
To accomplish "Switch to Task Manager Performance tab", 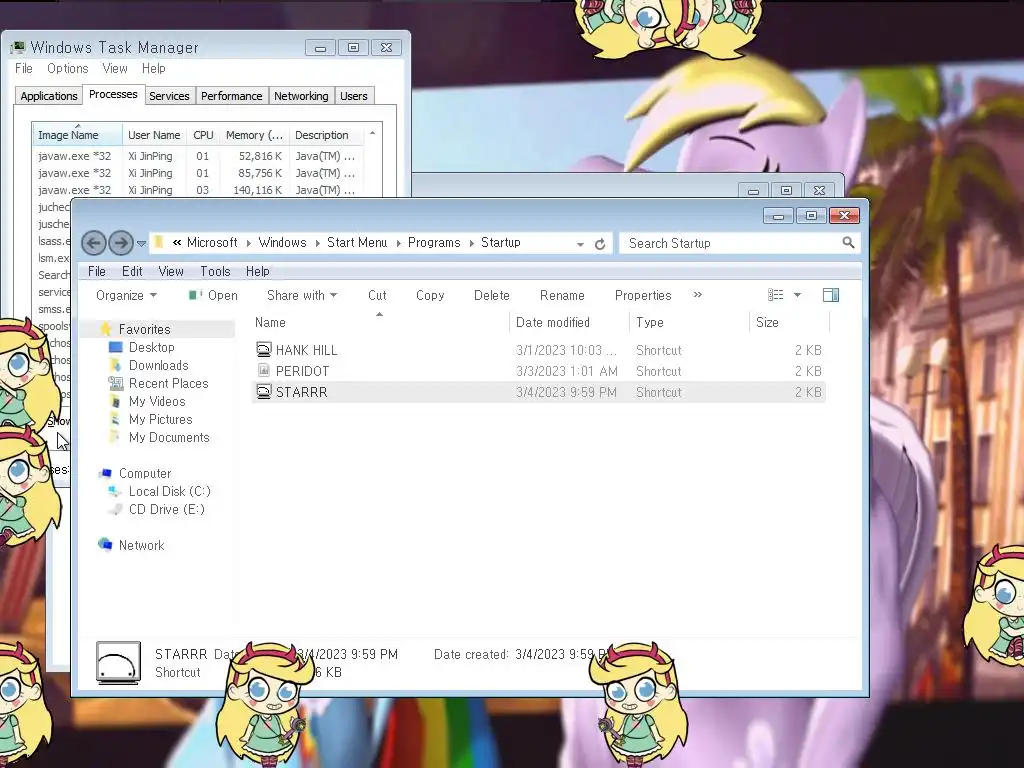I will click(231, 96).
